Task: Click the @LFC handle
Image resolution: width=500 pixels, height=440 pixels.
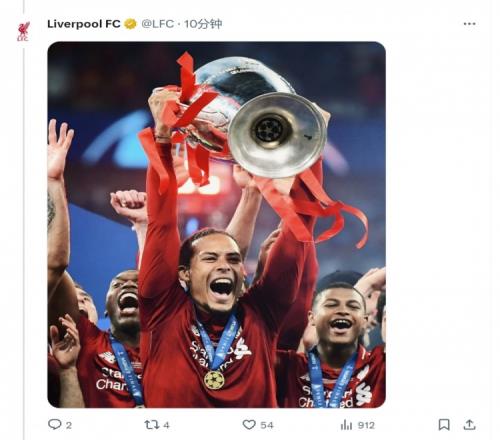Action: click(157, 24)
